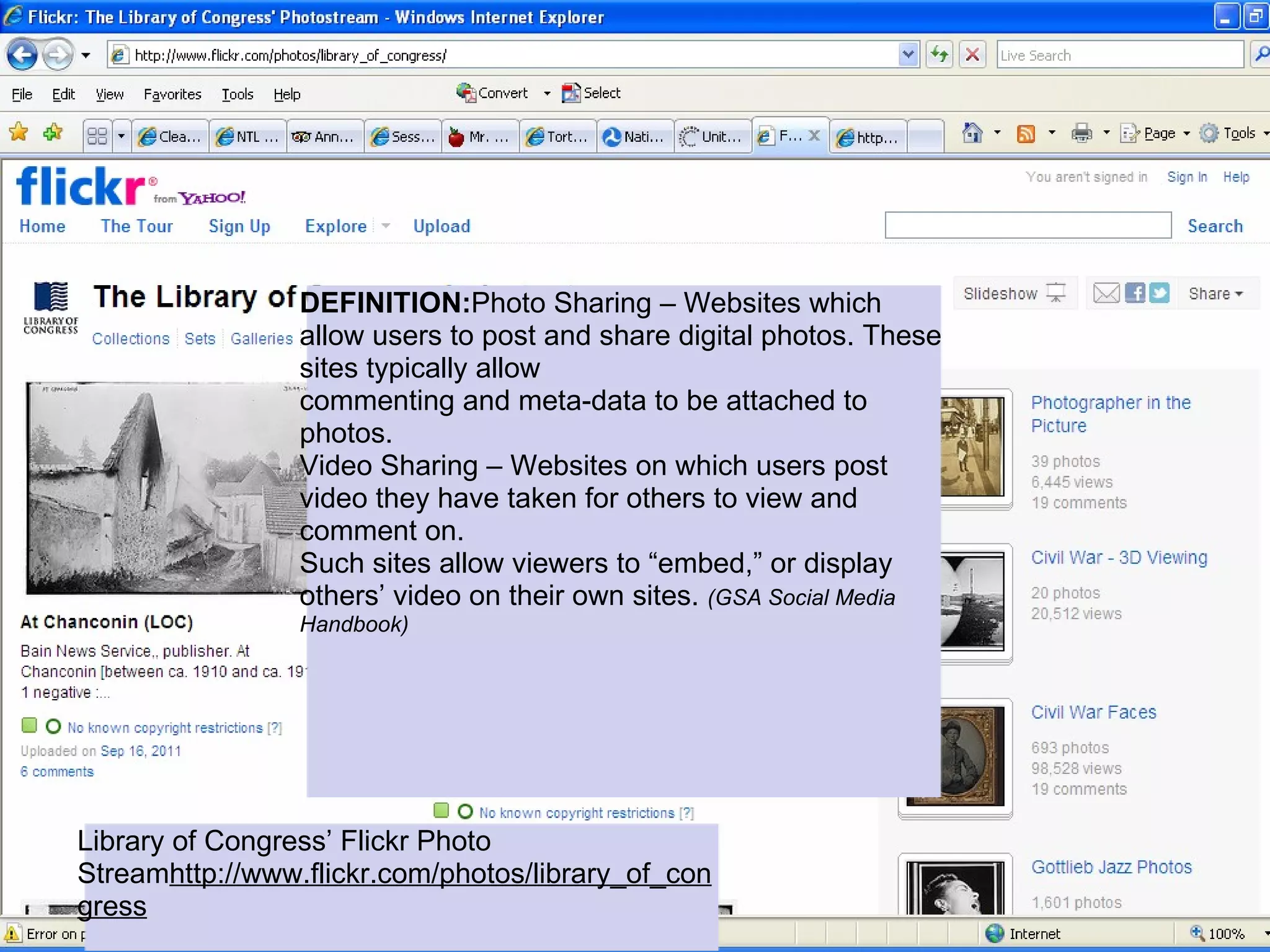Switch to the Clea... tab
Image resolution: width=1270 pixels, height=952 pixels.
click(x=170, y=136)
